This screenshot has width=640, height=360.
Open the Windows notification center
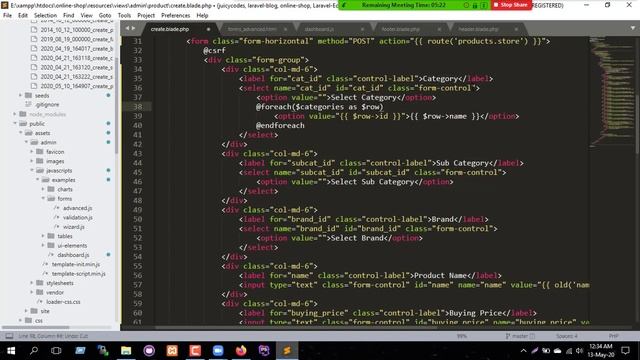click(x=625, y=351)
